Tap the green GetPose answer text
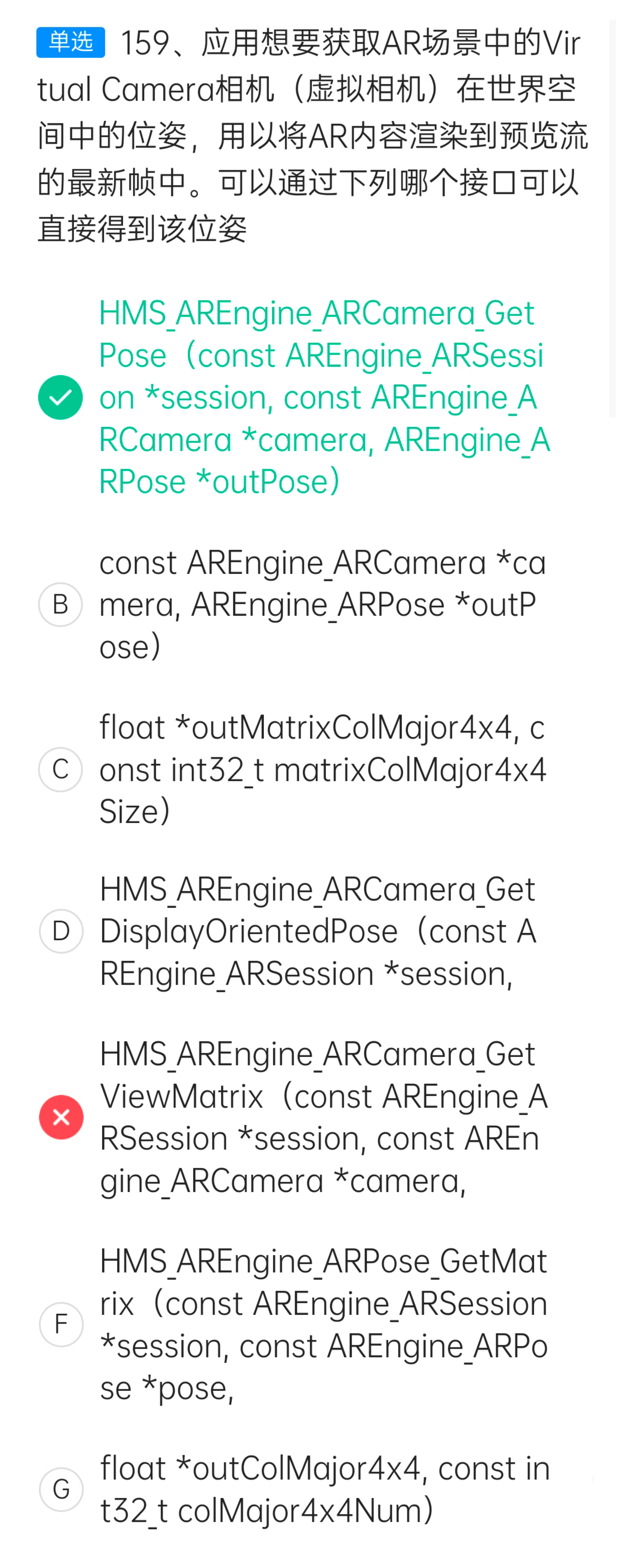The width and height of the screenshot is (627, 1568). pyautogui.click(x=324, y=398)
